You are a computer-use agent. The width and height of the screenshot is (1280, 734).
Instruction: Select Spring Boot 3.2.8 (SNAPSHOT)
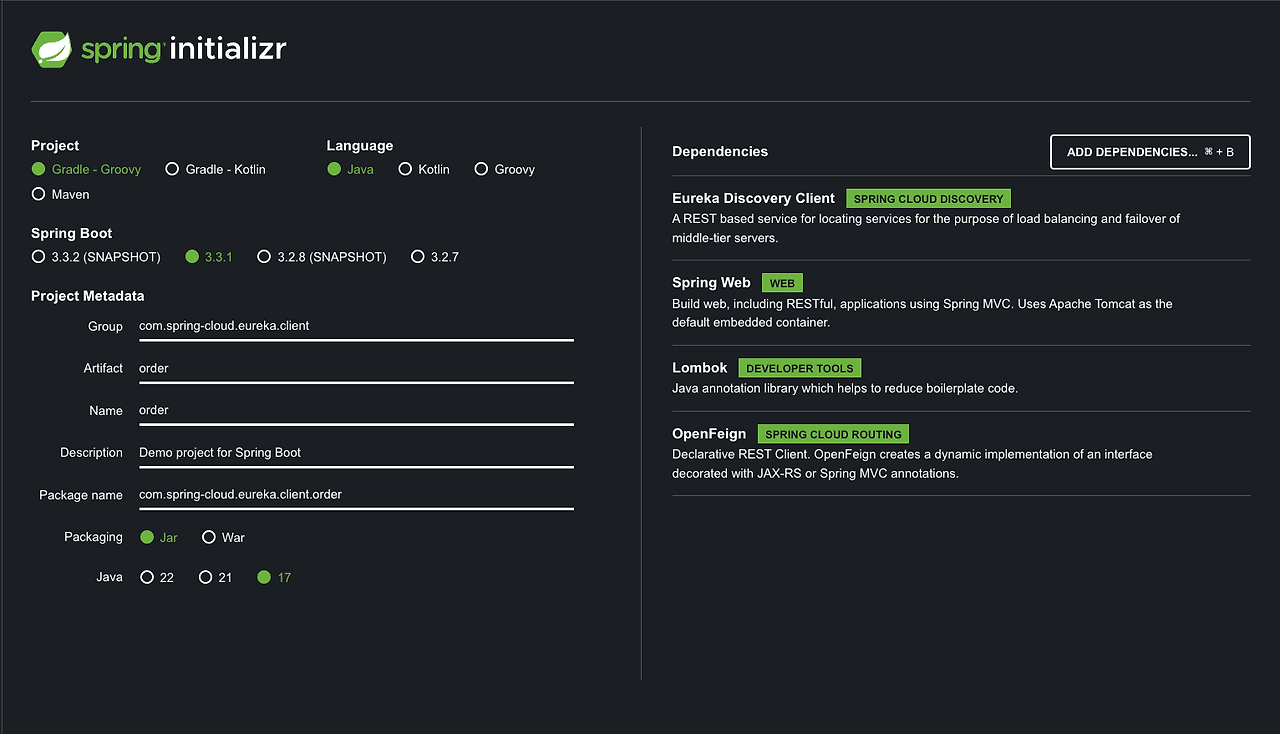pos(322,257)
